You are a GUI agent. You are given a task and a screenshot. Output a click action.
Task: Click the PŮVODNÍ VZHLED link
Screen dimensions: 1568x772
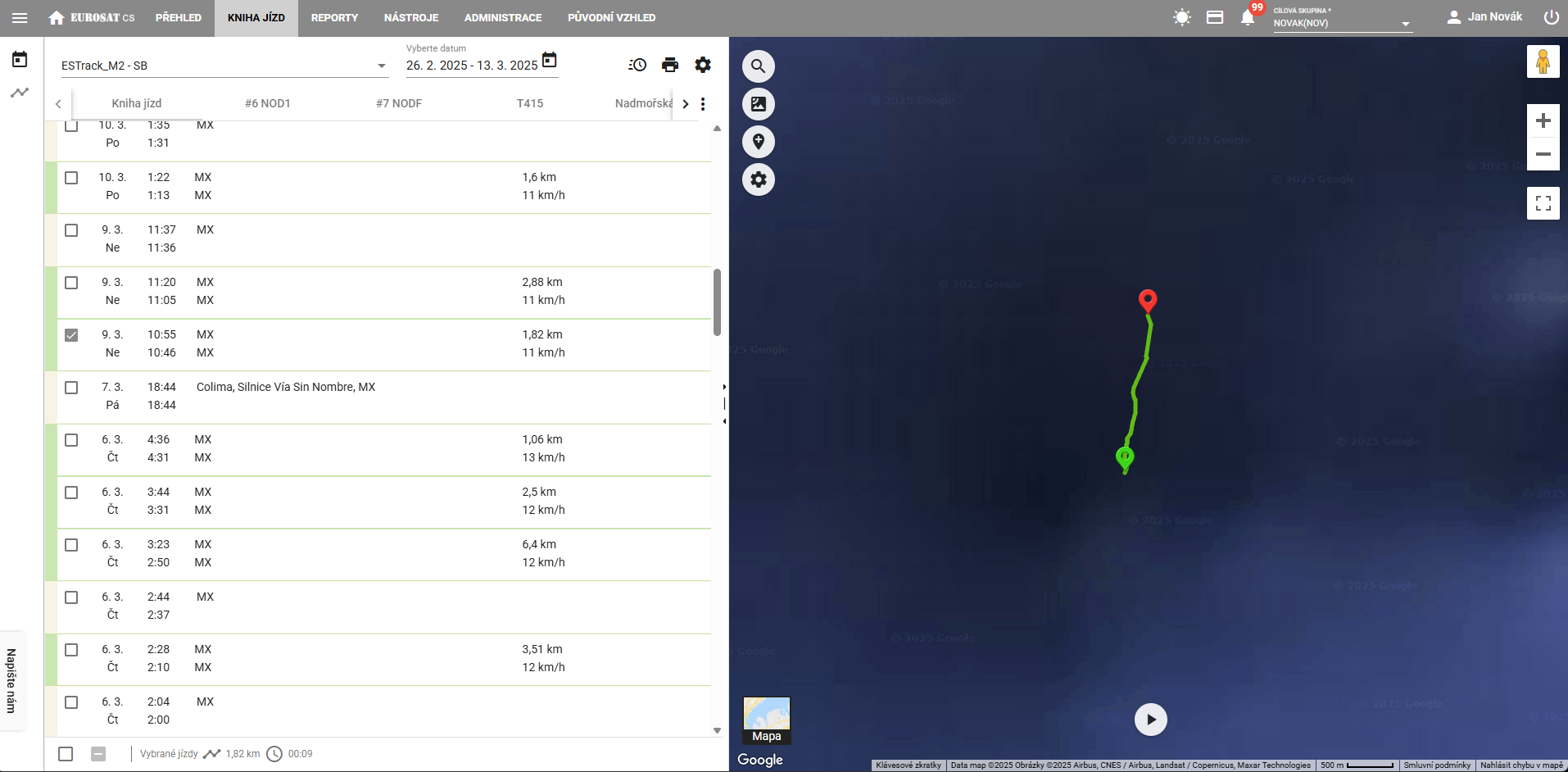(611, 18)
